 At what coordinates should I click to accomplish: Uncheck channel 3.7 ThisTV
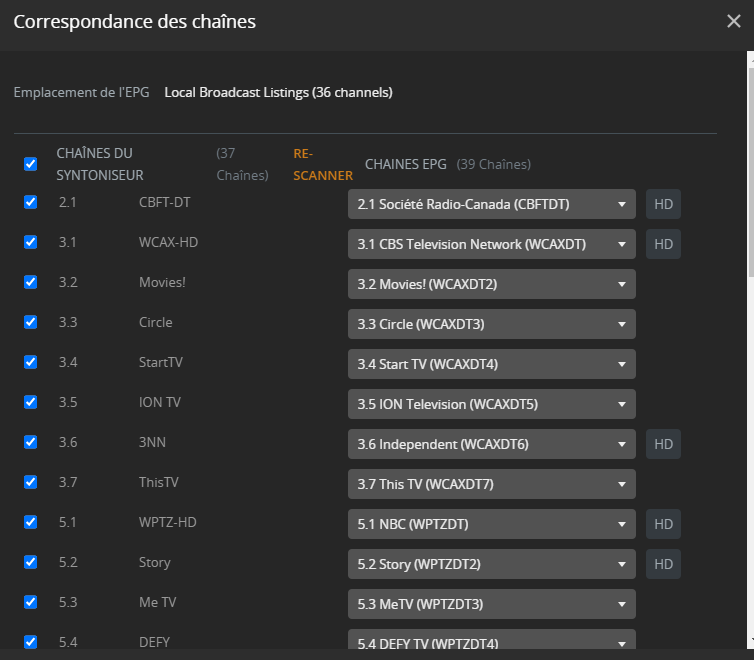tap(31, 482)
